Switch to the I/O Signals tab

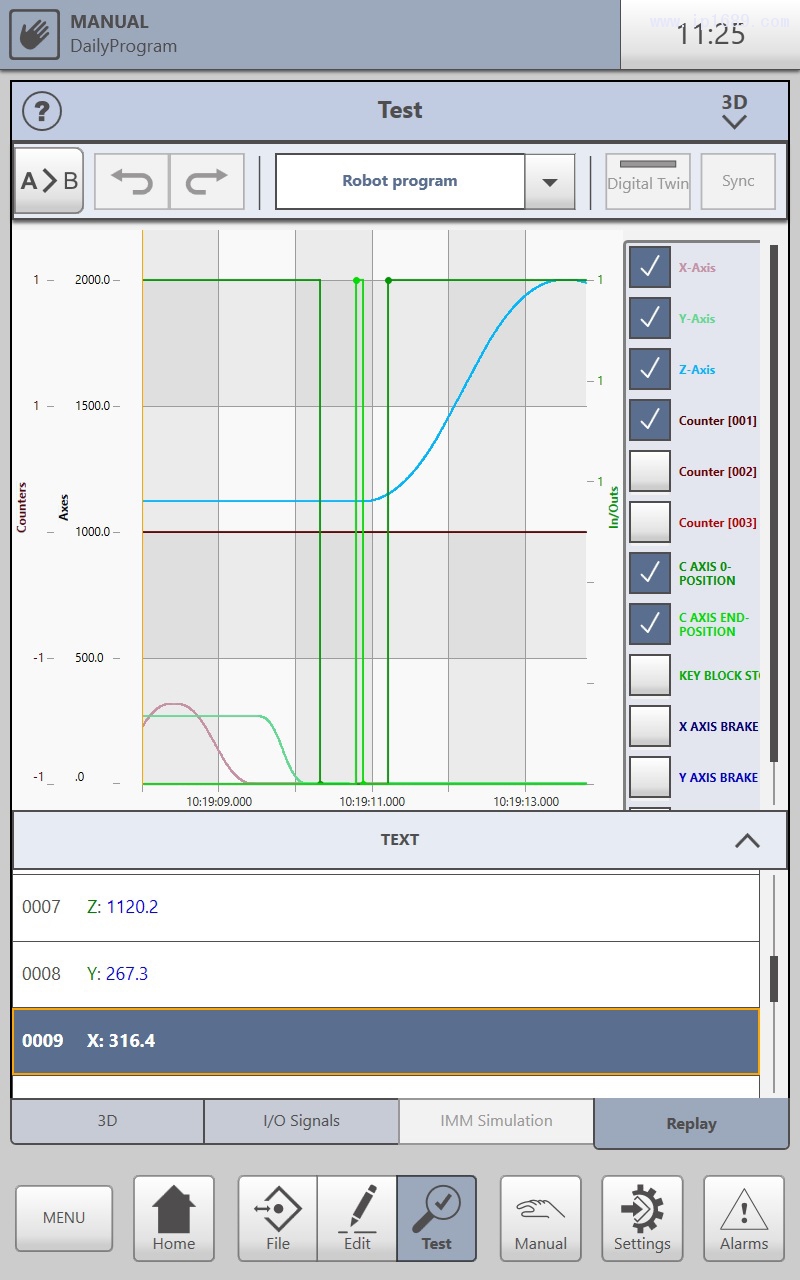pyautogui.click(x=301, y=1121)
